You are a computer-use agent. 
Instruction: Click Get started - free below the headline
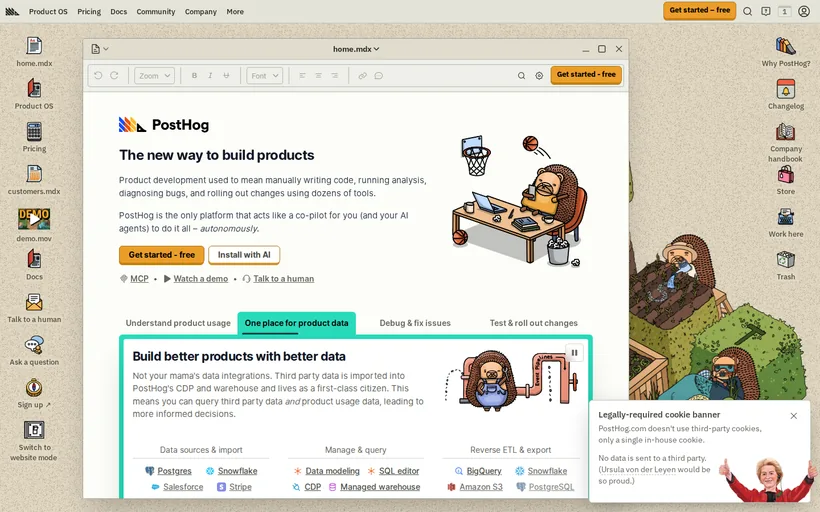click(x=162, y=255)
